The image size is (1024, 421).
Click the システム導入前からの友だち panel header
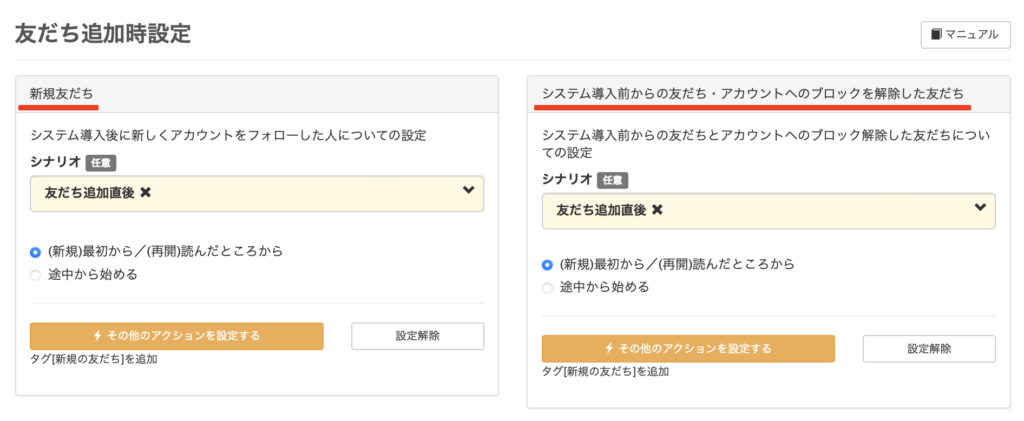point(752,94)
